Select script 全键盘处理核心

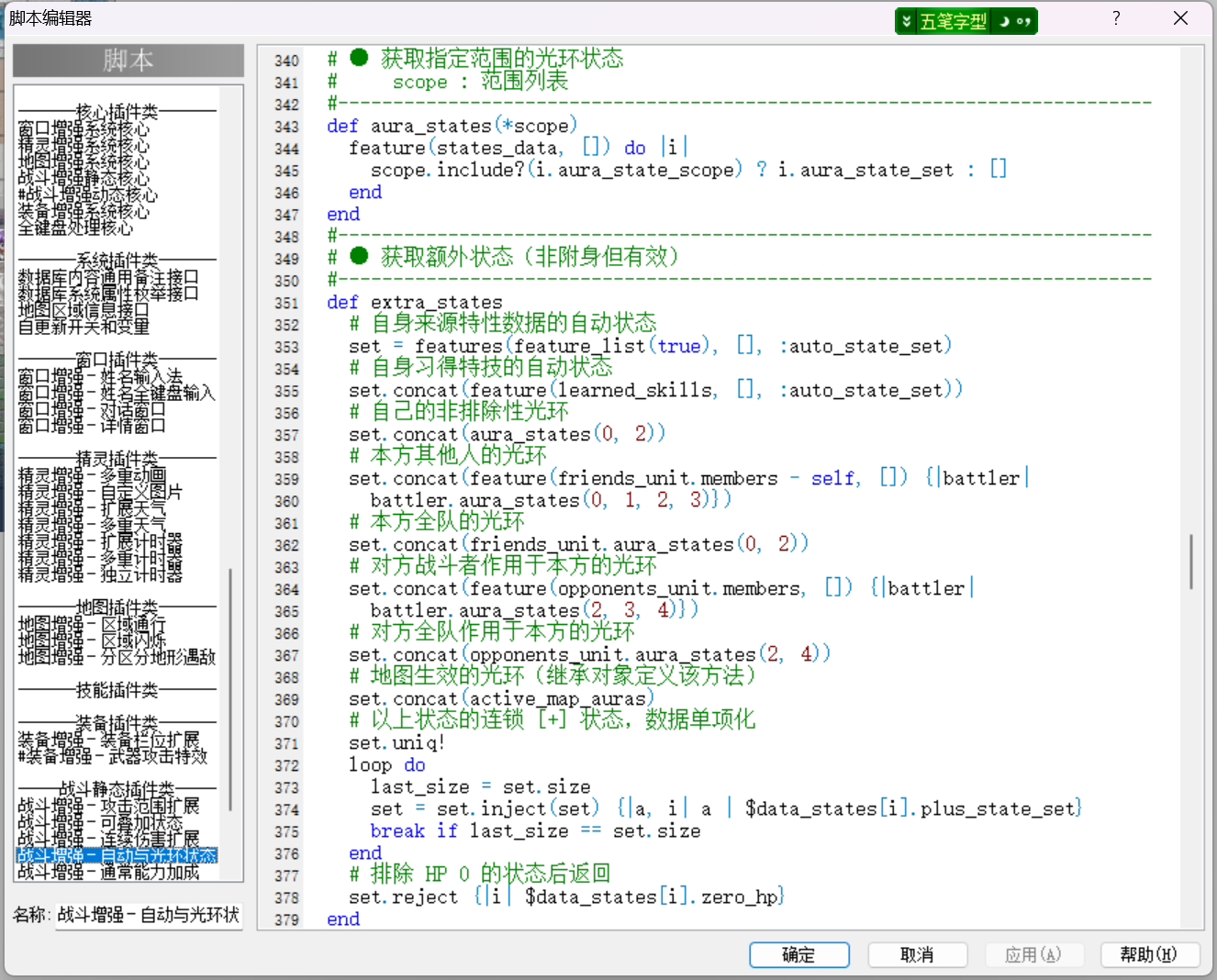(75, 228)
